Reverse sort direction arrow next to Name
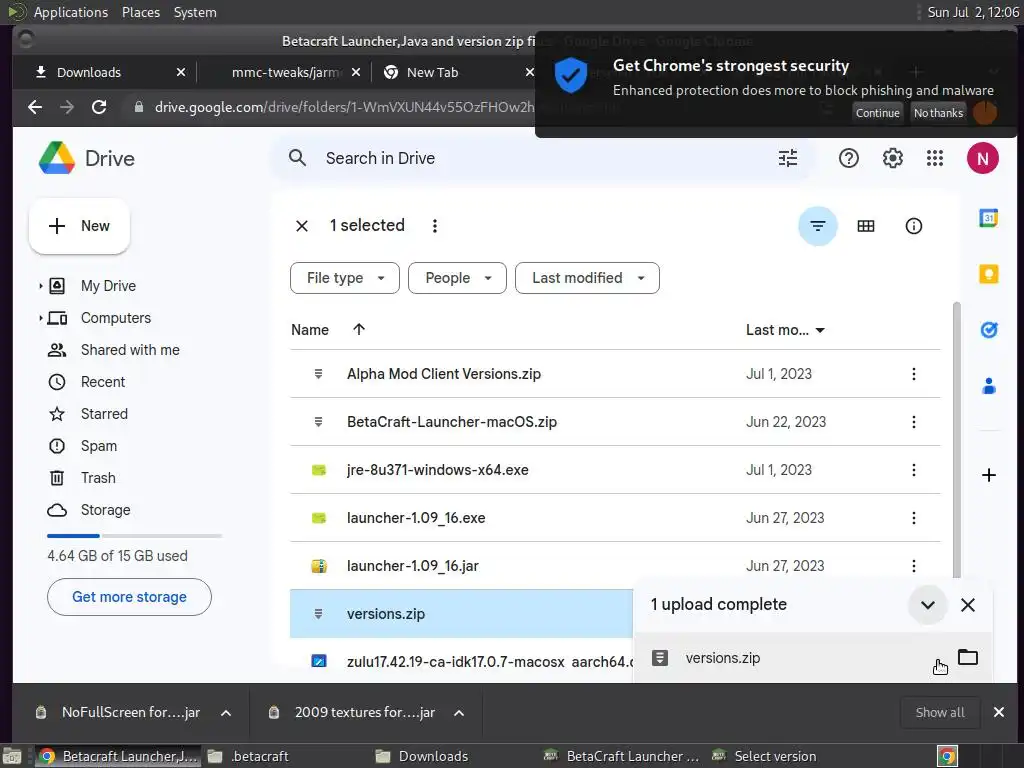 point(359,330)
